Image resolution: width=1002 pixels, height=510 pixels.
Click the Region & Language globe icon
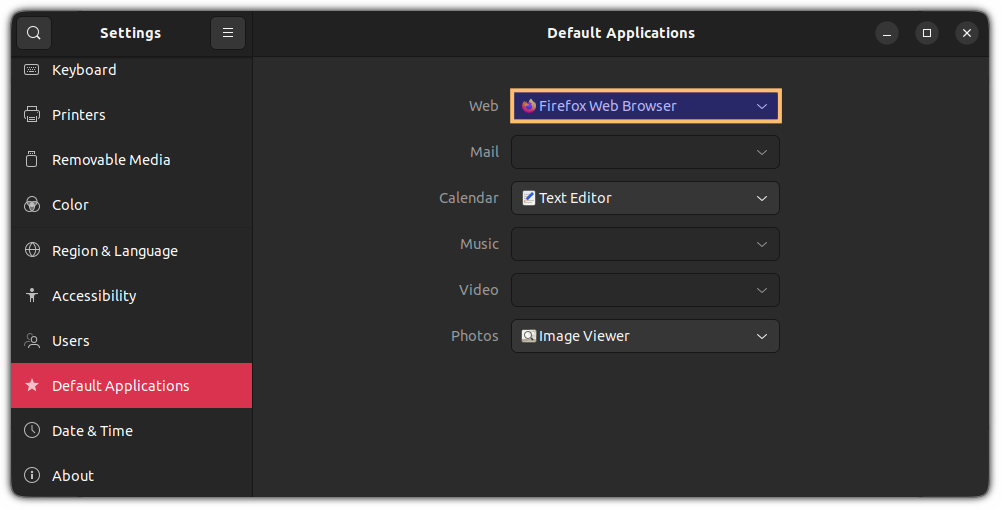[32, 250]
